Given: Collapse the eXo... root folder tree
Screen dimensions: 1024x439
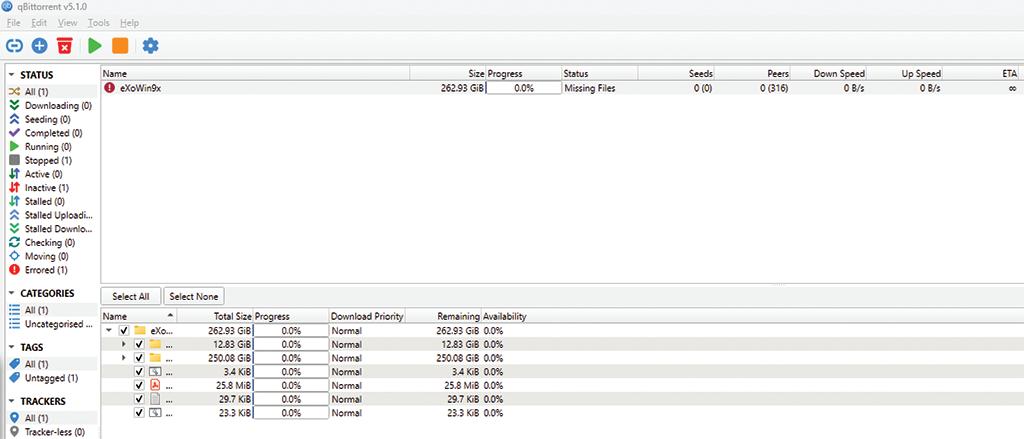Looking at the screenshot, I should click(109, 331).
